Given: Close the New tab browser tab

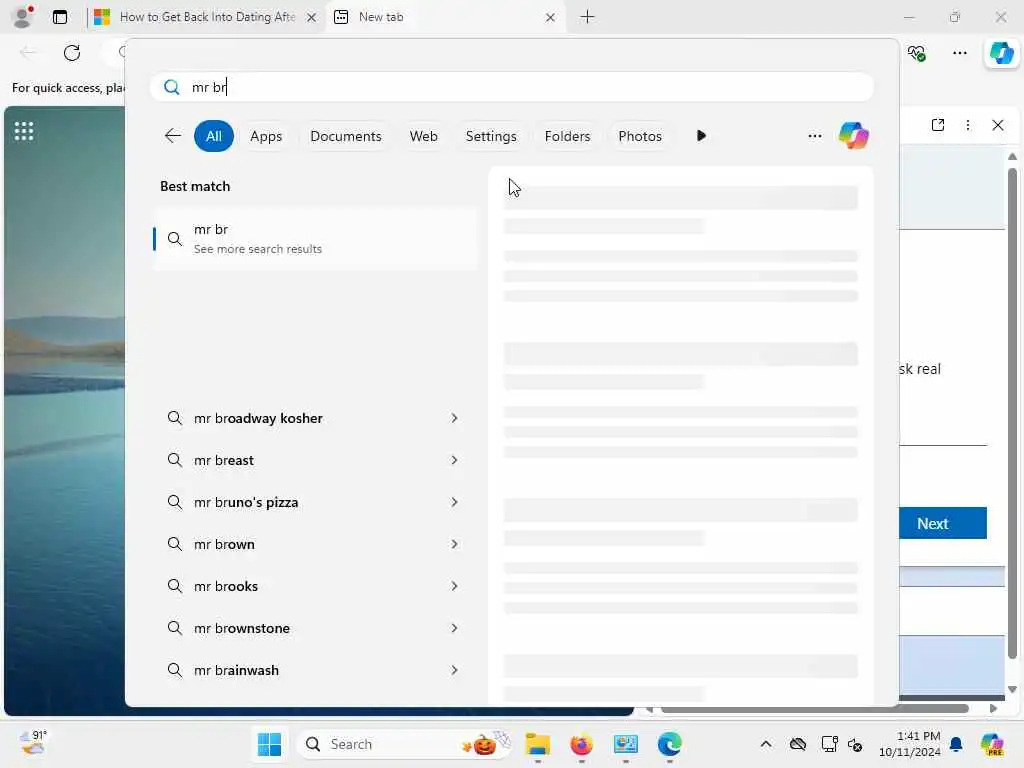Looking at the screenshot, I should [550, 18].
